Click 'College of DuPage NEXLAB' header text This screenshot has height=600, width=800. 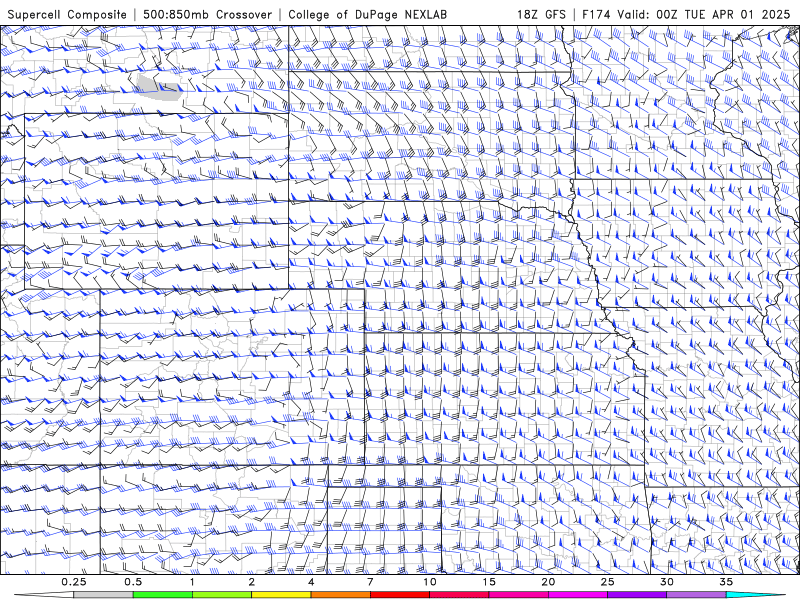(367, 14)
